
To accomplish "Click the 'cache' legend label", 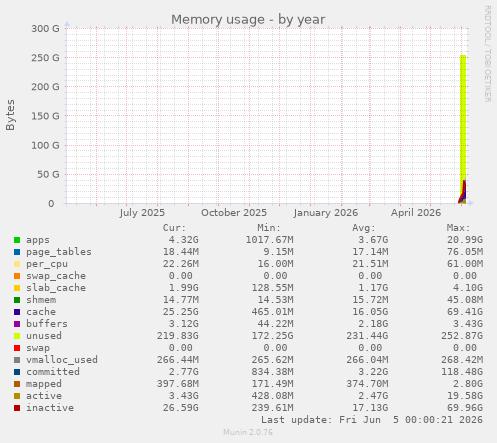I will [41, 312].
